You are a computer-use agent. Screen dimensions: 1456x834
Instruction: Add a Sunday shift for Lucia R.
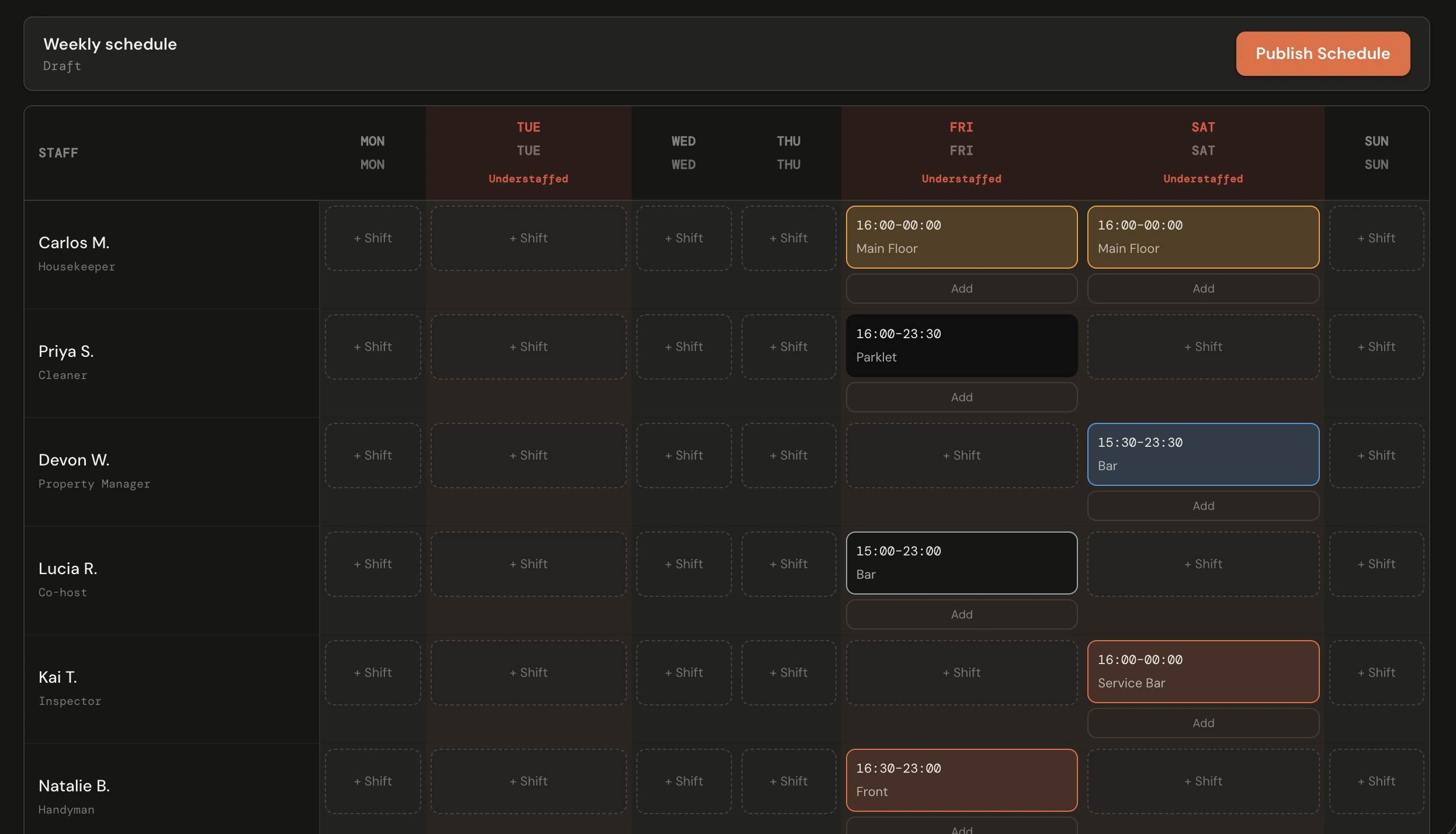pos(1377,563)
